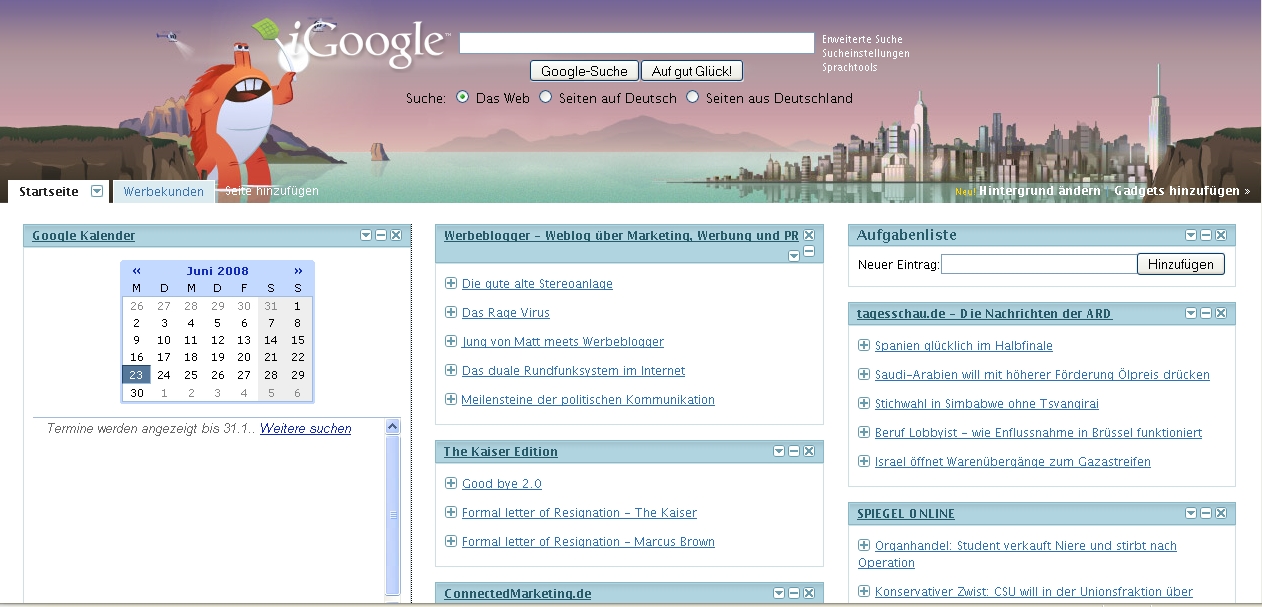Viewport: 1262px width, 607px height.
Task: Open 'Gadgets hinzufügen' link
Action: pos(1182,191)
